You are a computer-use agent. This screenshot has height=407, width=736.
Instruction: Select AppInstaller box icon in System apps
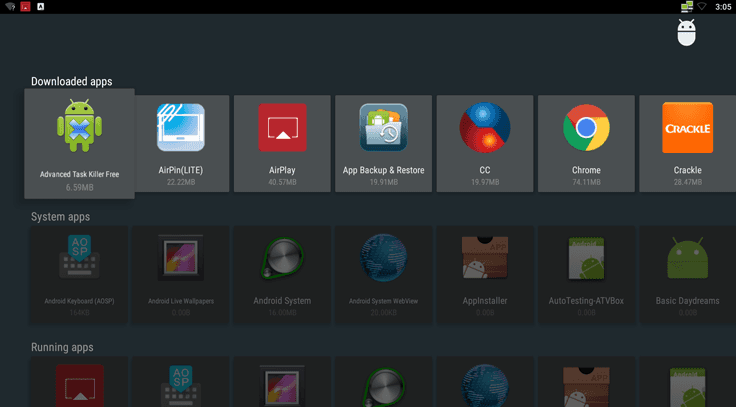(x=485, y=257)
